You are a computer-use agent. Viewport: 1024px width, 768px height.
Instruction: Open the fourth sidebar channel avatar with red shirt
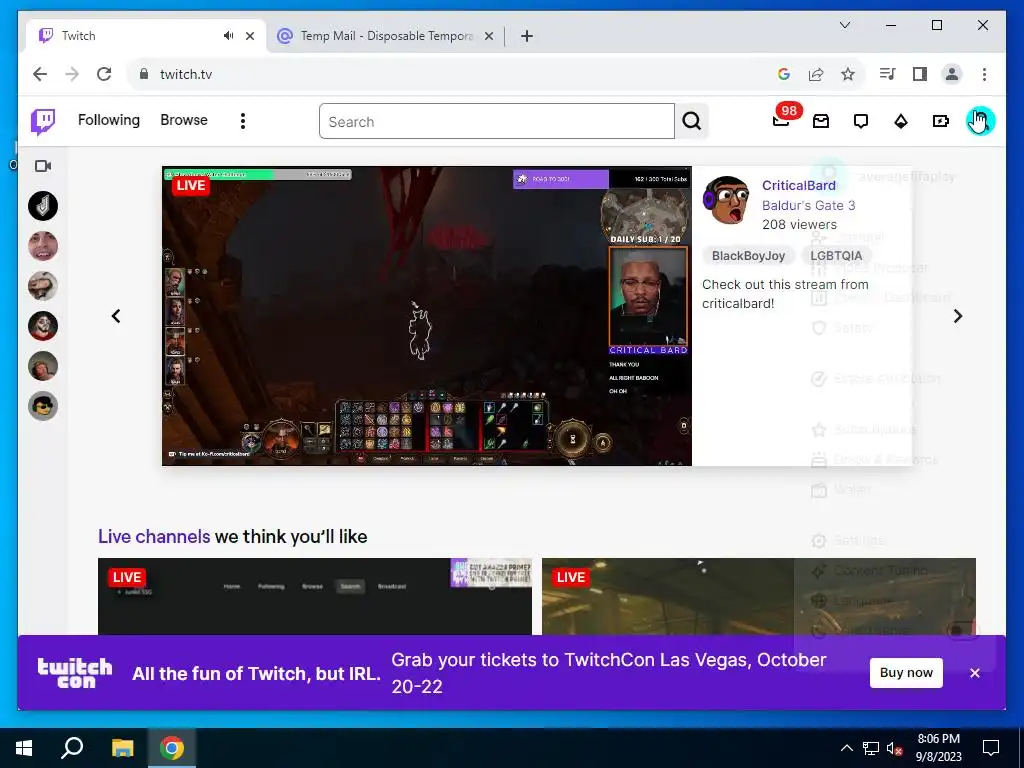pos(43,326)
